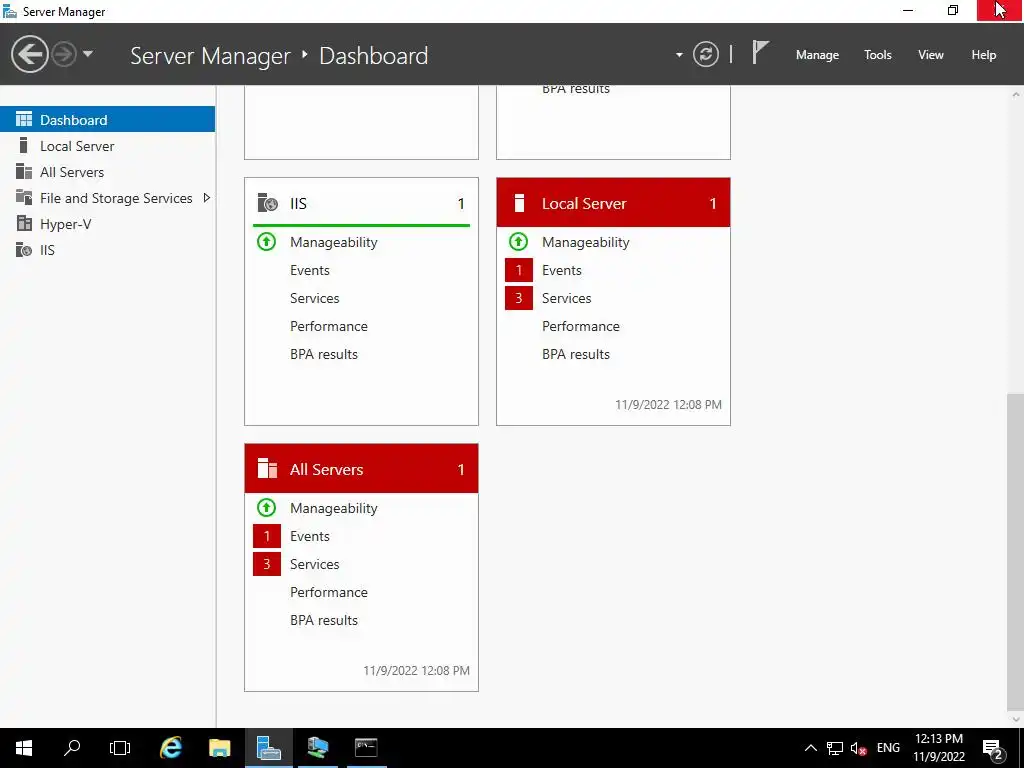Open Services in the IIS tile

point(314,298)
